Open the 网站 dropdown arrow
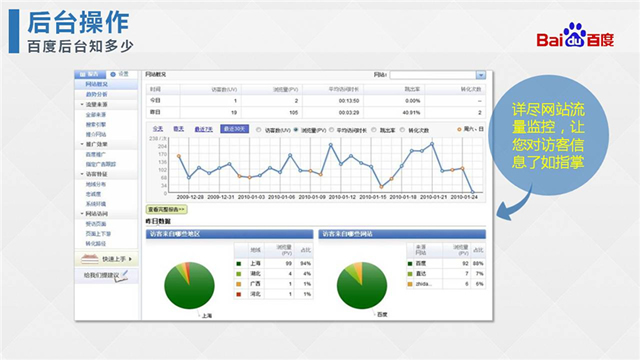The width and height of the screenshot is (640, 360). point(481,75)
